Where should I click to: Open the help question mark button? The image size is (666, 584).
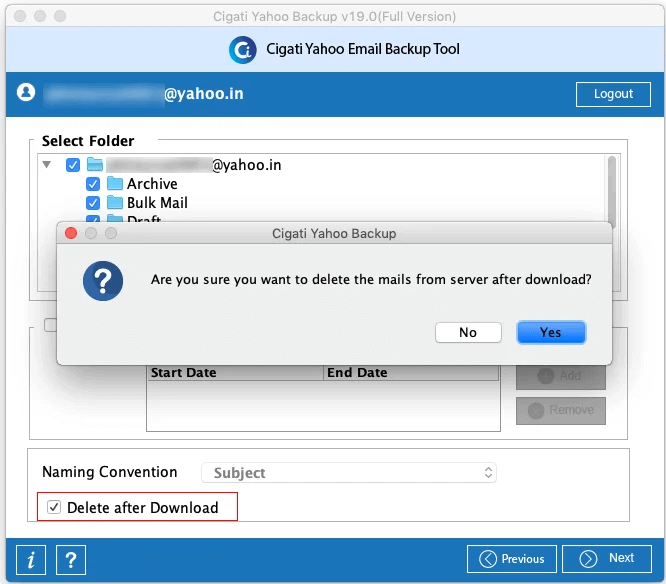pyautogui.click(x=71, y=559)
